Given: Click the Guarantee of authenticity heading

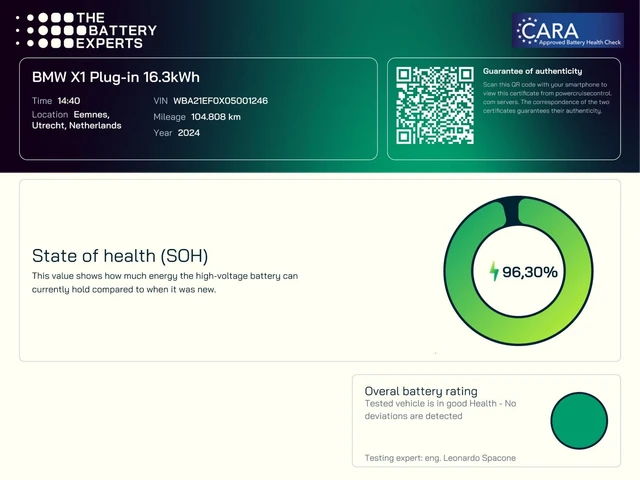Looking at the screenshot, I should click(533, 71).
